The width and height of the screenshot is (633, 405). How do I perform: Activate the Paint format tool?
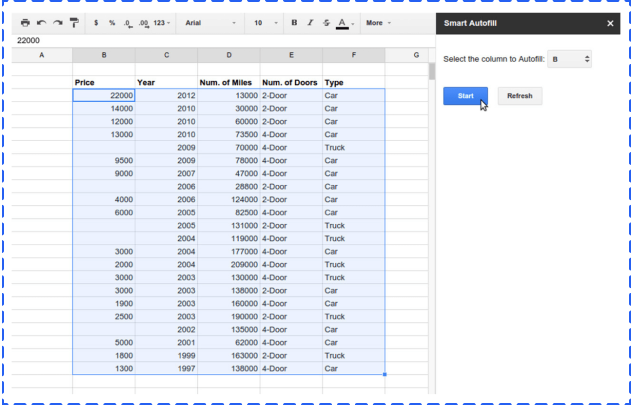74,22
